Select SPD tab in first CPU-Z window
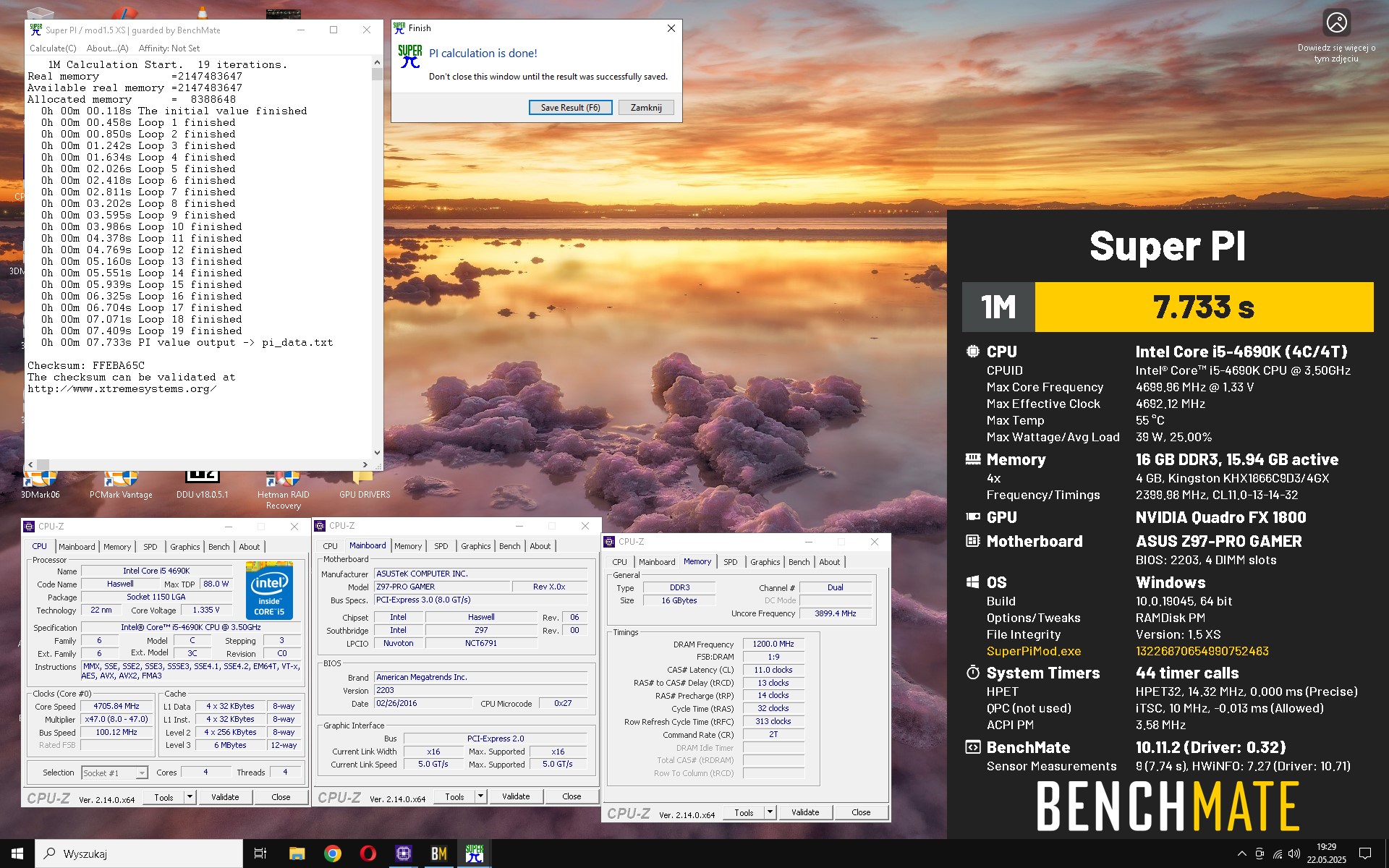The height and width of the screenshot is (868, 1389). point(150,547)
